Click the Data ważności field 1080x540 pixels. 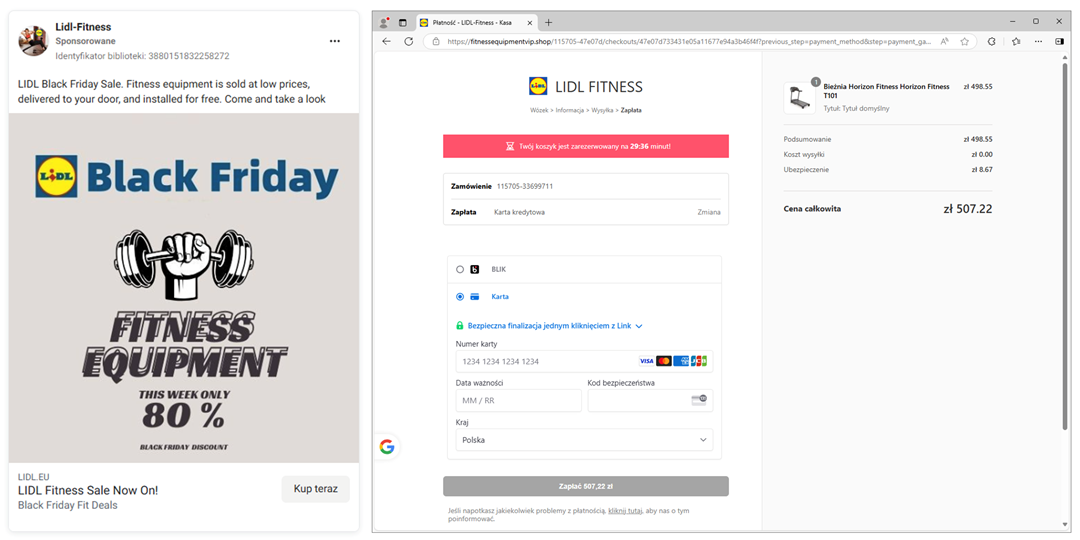click(x=518, y=400)
